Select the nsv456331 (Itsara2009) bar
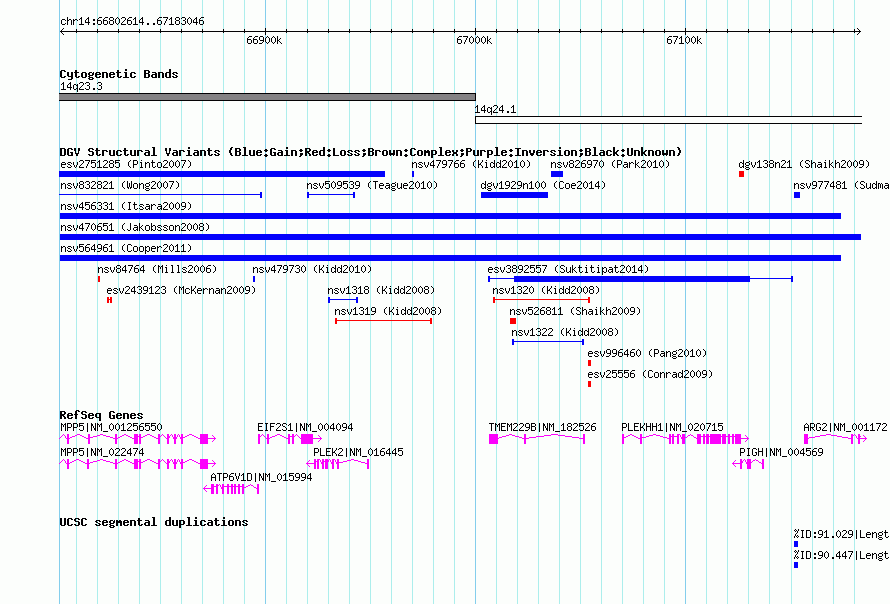The width and height of the screenshot is (890, 604). (x=450, y=216)
